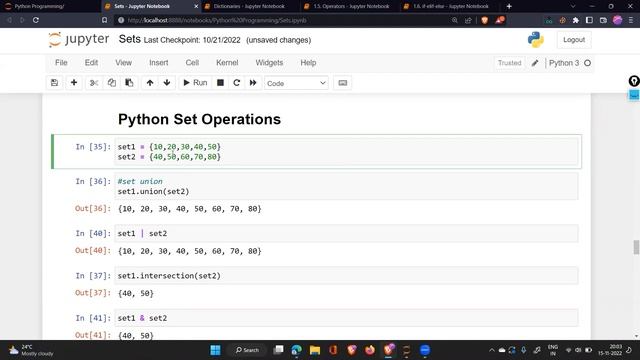The height and width of the screenshot is (360, 640).
Task: Open the cell type Code dropdown
Action: pyautogui.click(x=296, y=83)
